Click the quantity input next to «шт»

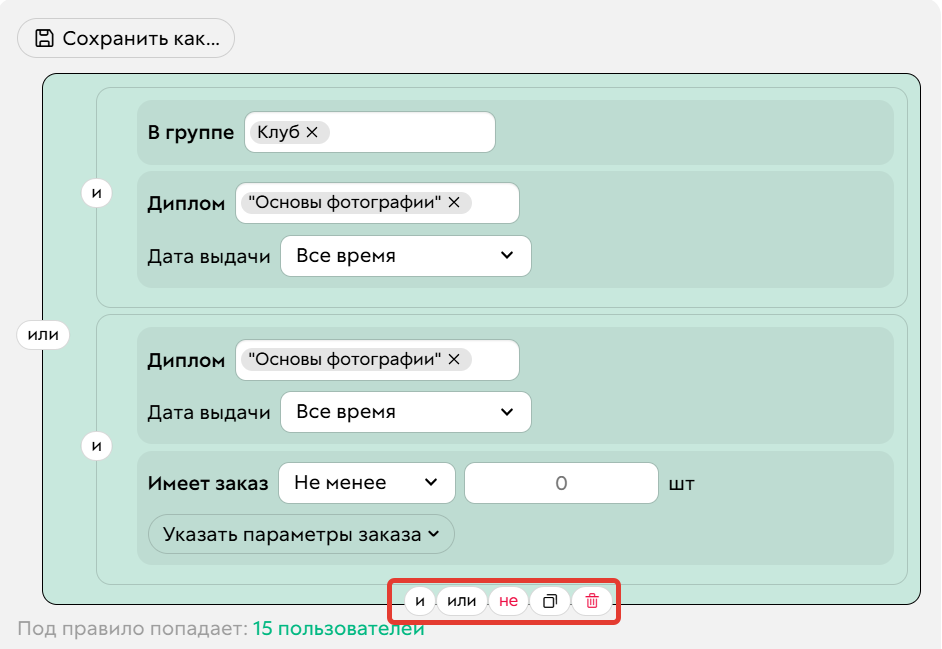click(560, 482)
